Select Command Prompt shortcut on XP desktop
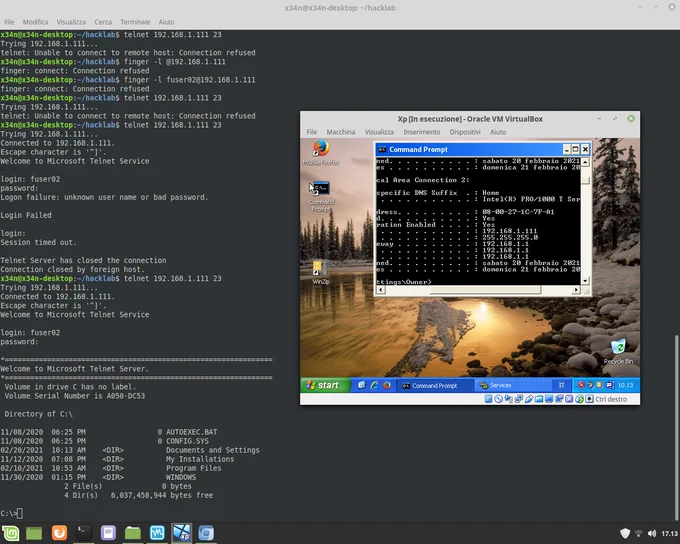Screen dimensions: 680x544 pos(321,197)
